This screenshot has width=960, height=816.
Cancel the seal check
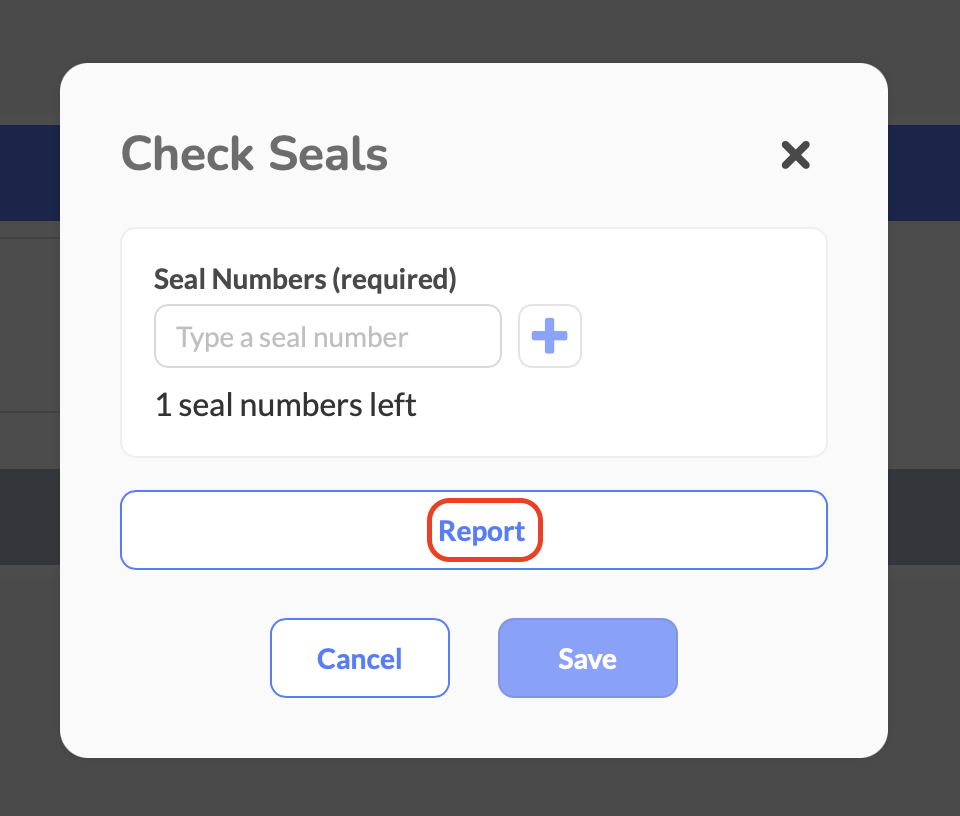click(359, 658)
